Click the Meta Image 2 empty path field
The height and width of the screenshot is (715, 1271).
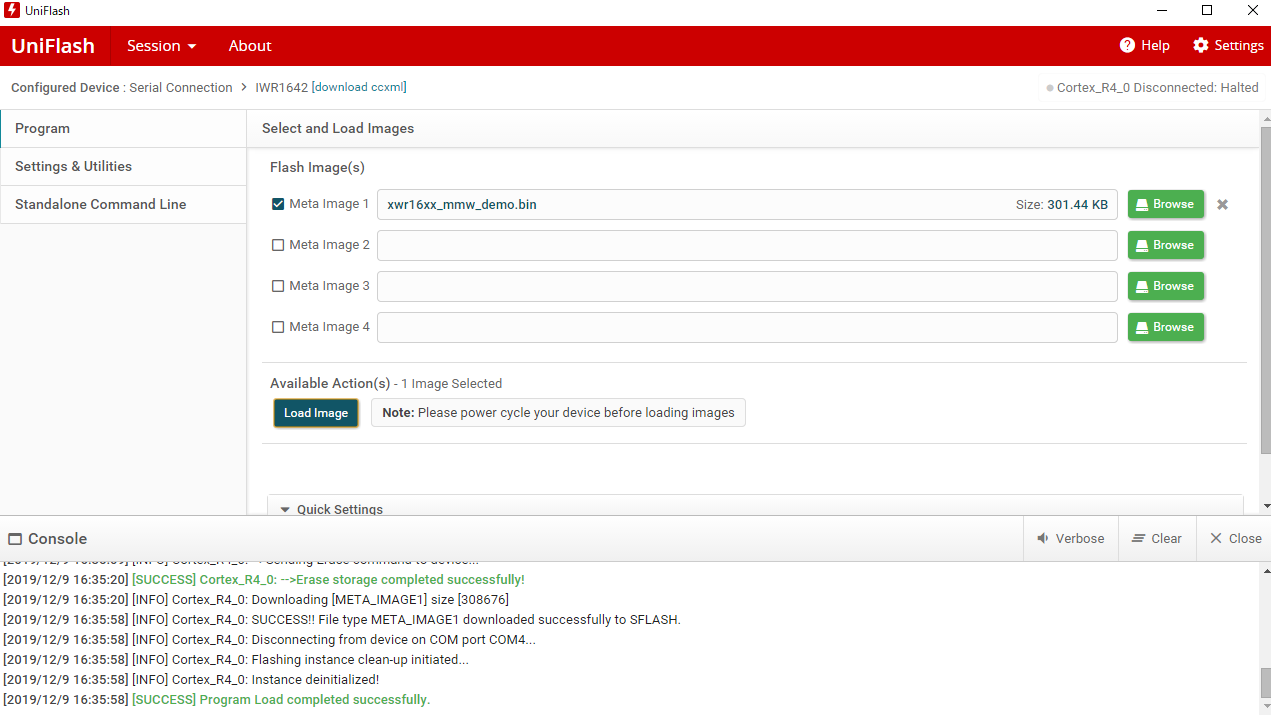[747, 245]
